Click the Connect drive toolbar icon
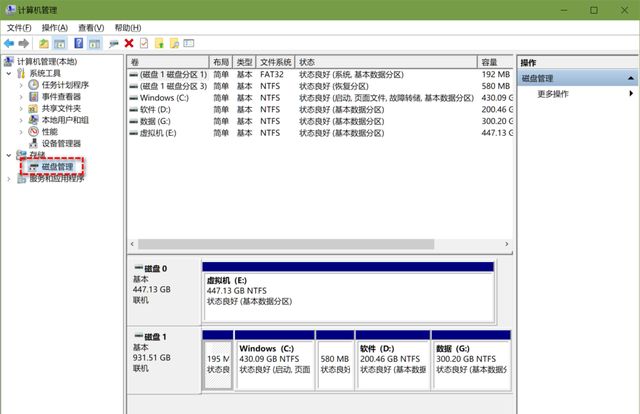This screenshot has height=414, width=640. click(x=114, y=43)
